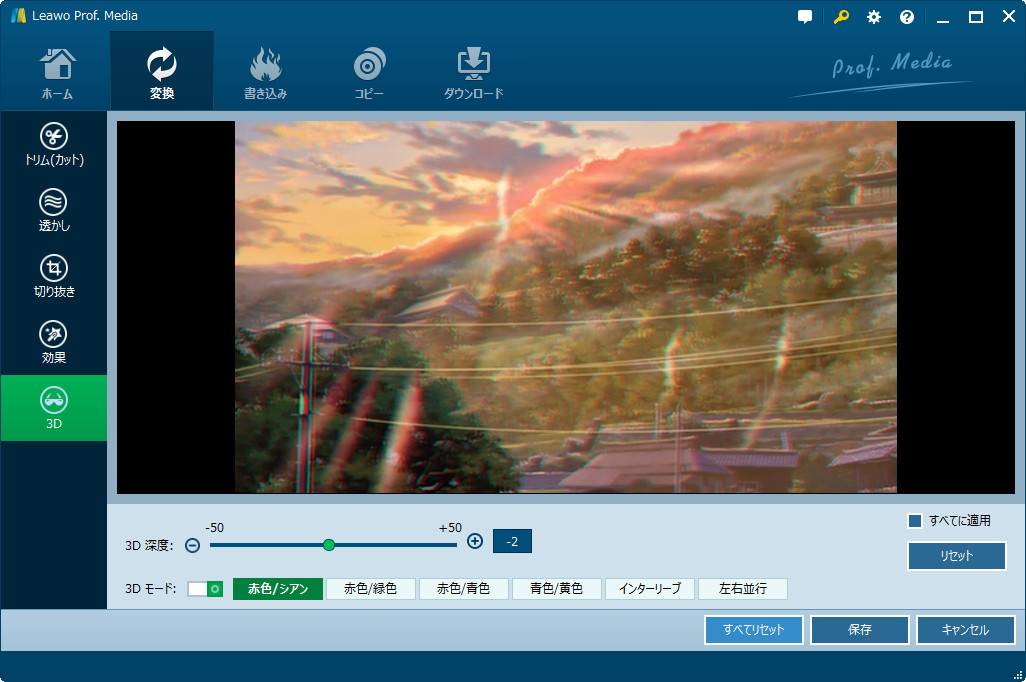Open help with the question mark icon
Image resolution: width=1026 pixels, height=682 pixels.
907,17
